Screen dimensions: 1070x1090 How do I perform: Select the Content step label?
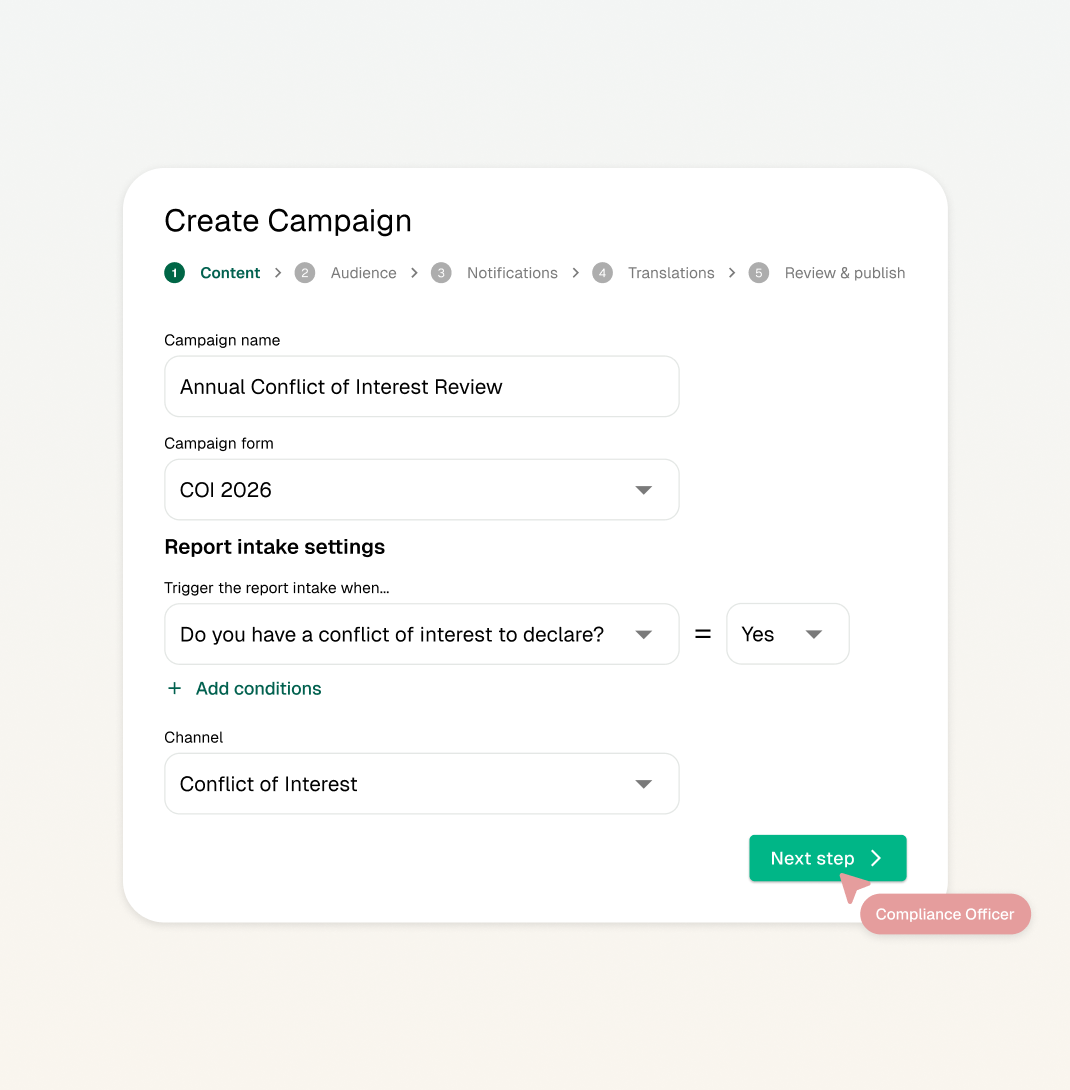coord(230,273)
